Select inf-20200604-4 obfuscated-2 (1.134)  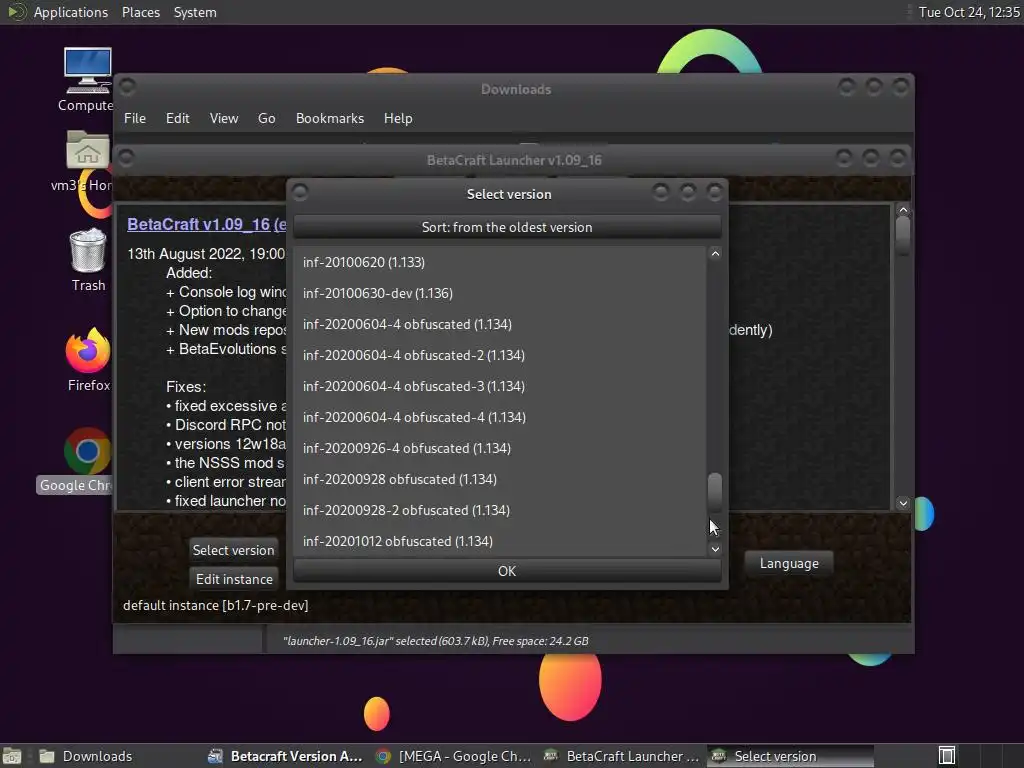500,355
